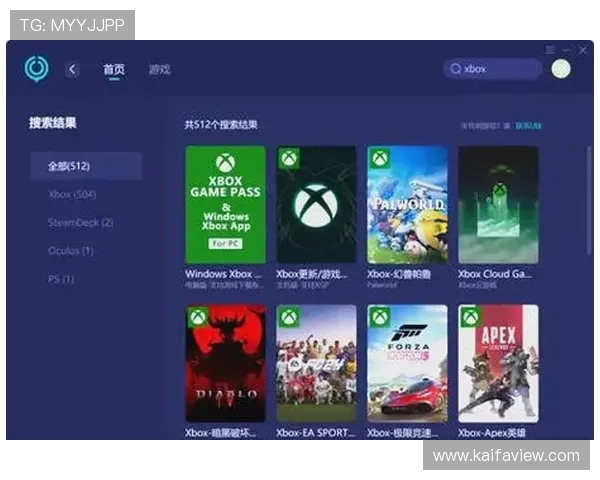Click the 搜索结果 sidebar heading
The width and height of the screenshot is (600, 480).
53,123
